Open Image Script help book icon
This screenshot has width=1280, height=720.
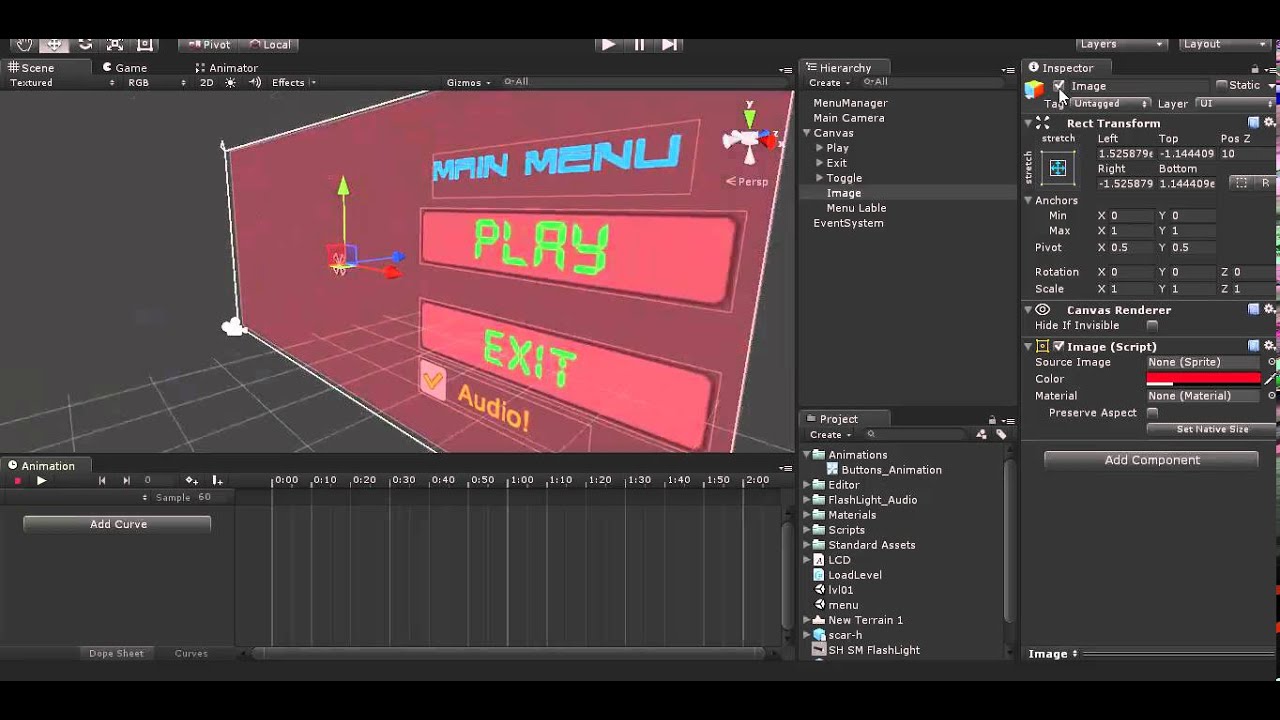pyautogui.click(x=1254, y=346)
